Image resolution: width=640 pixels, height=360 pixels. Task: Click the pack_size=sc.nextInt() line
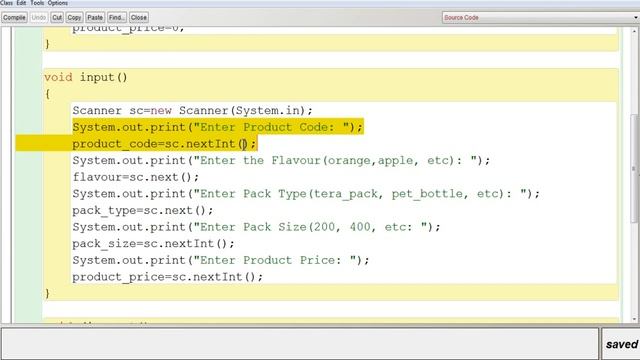tap(153, 244)
